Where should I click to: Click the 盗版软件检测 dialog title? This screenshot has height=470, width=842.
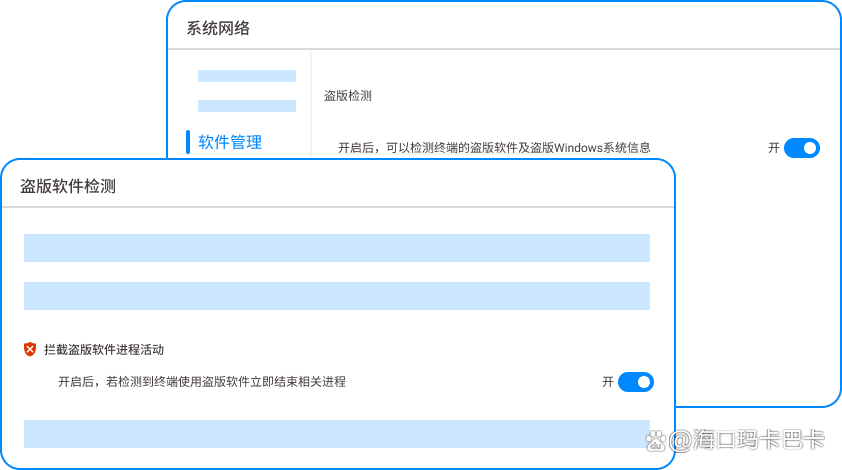[x=68, y=186]
